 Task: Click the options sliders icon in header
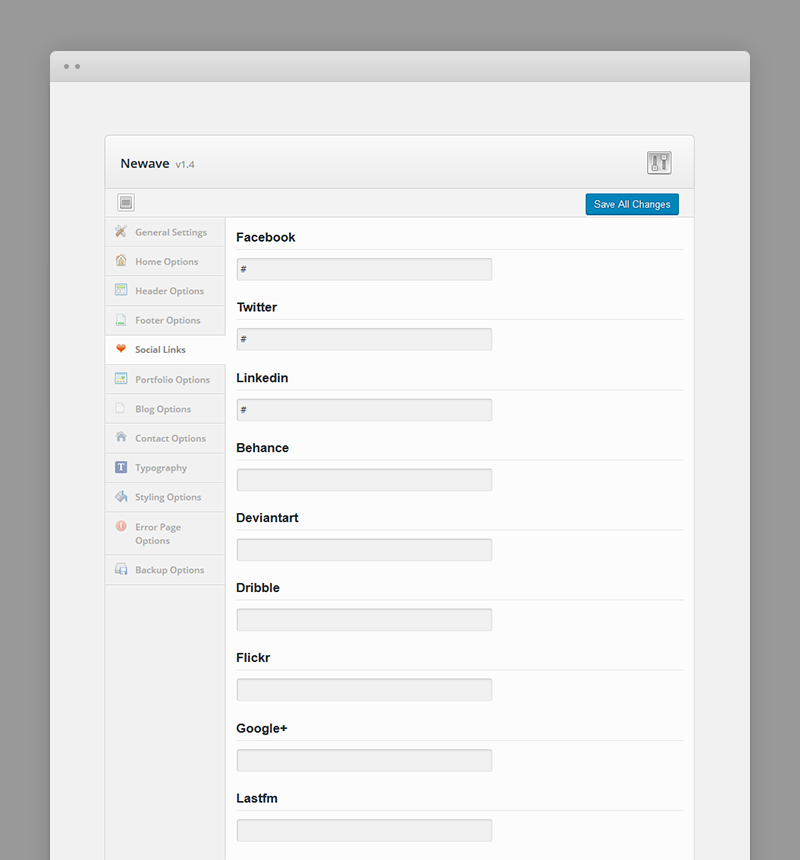(x=659, y=163)
